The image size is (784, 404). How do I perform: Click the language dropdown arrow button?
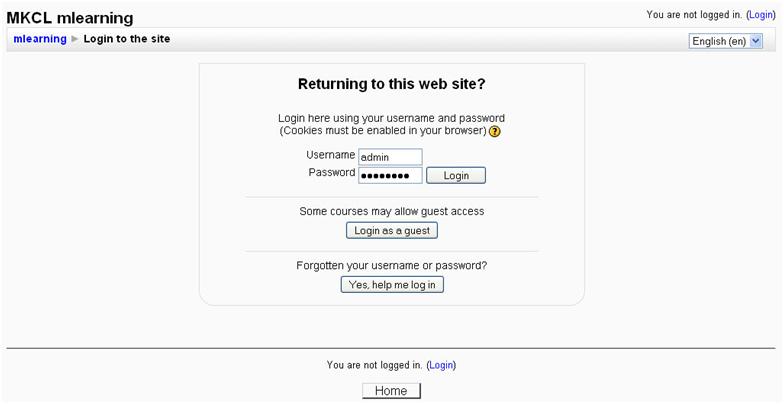[756, 41]
